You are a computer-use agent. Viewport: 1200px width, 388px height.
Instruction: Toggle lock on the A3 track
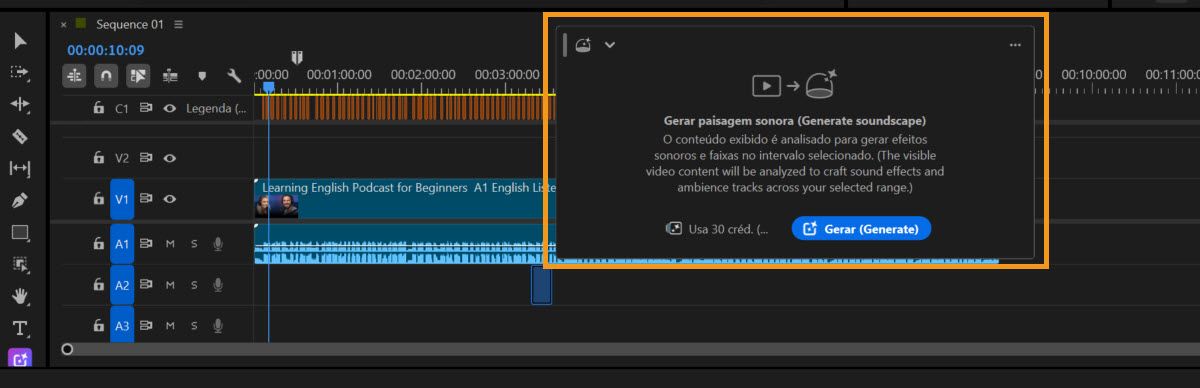point(98,326)
